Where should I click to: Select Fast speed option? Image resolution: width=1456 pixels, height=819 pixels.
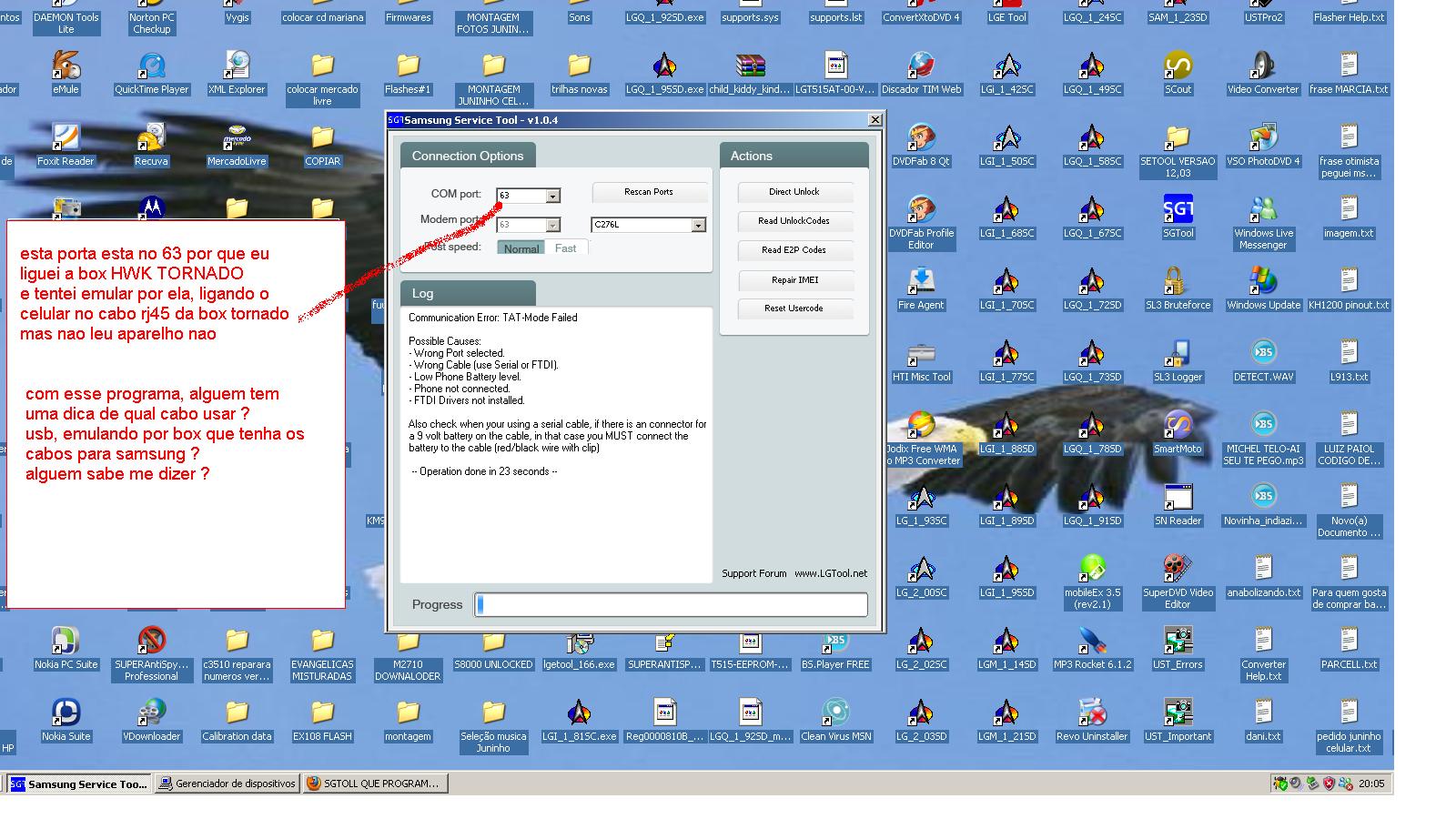[x=566, y=248]
